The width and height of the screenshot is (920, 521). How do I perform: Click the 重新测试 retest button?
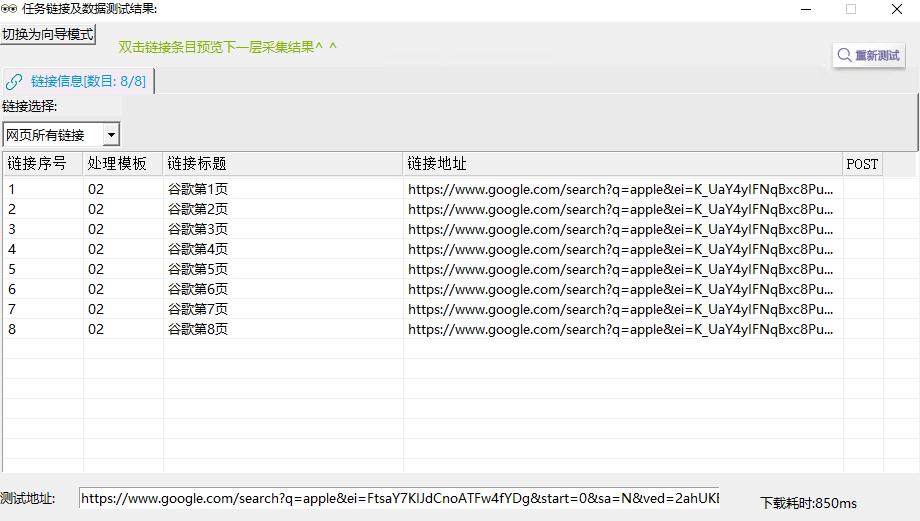click(869, 55)
